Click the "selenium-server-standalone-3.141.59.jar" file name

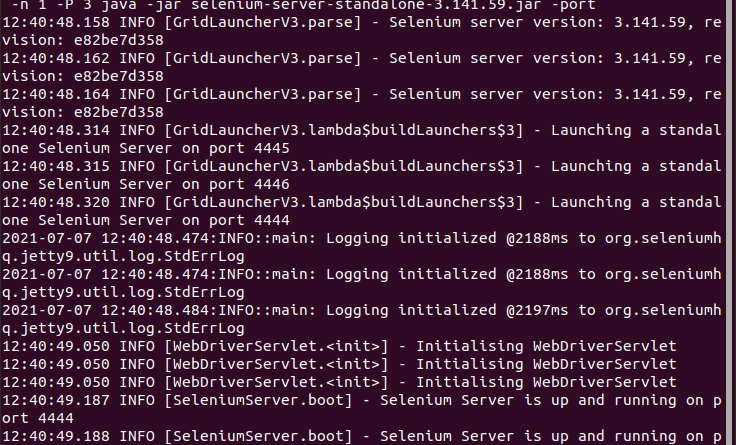367,5
